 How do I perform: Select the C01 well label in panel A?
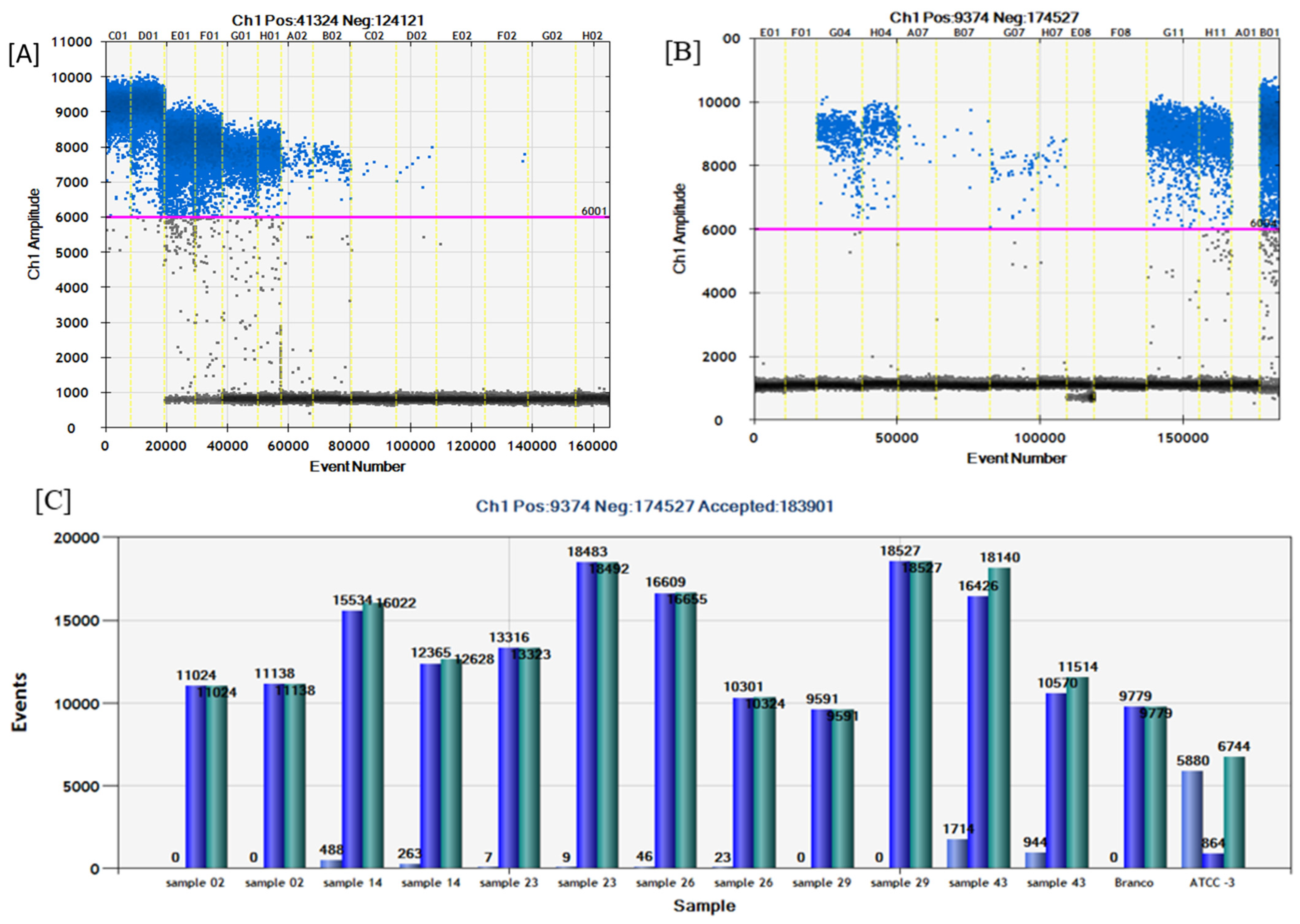pyautogui.click(x=118, y=36)
